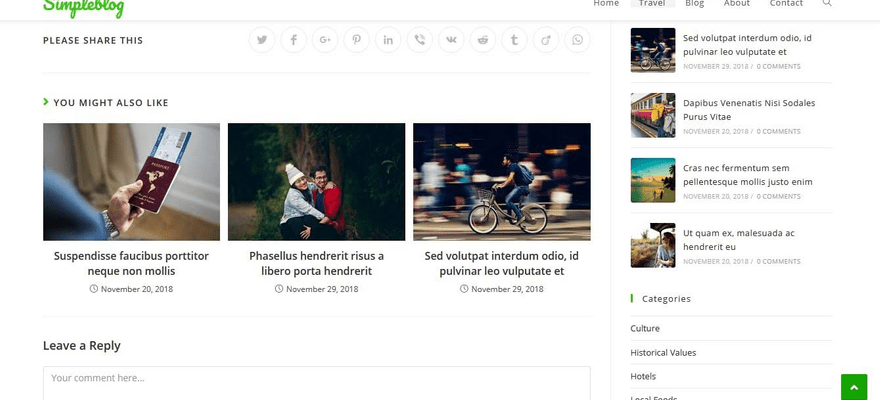Browse the Historical Values category
Viewport: 880px width, 400px height.
tap(663, 353)
